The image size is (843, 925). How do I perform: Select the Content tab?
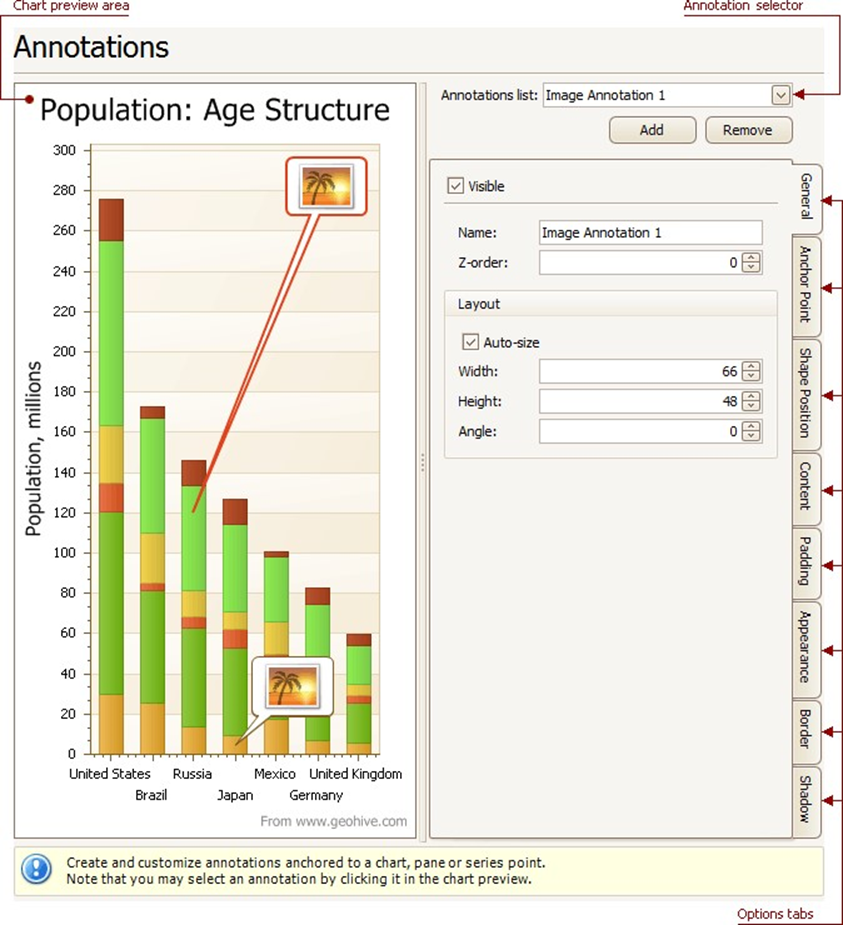806,488
